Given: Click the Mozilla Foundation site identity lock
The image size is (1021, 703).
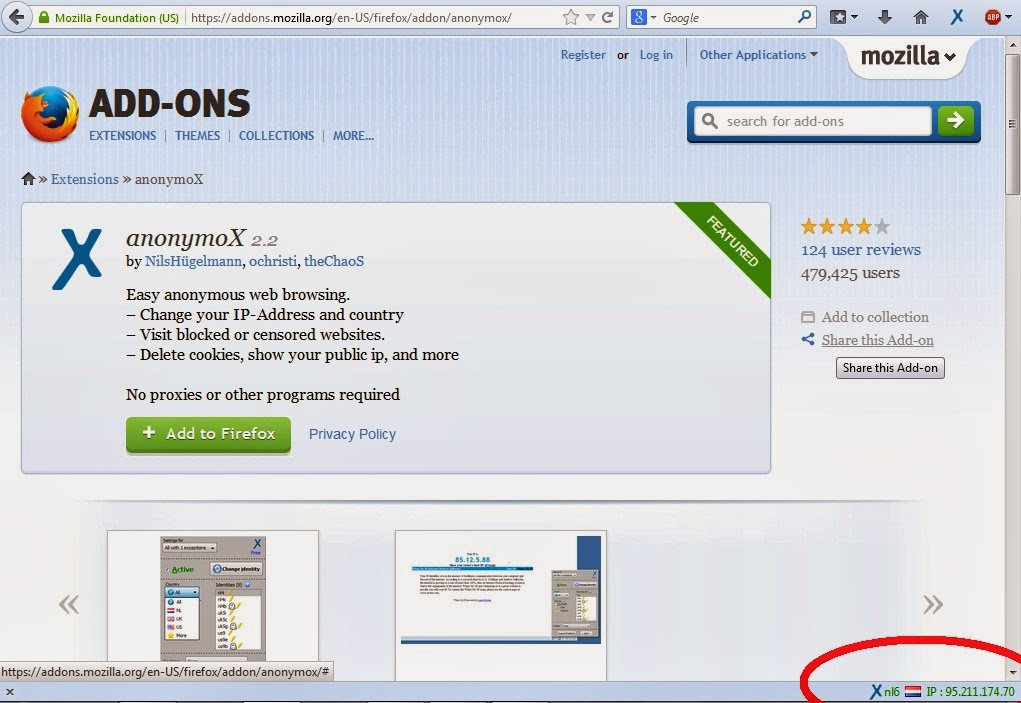Looking at the screenshot, I should [108, 18].
